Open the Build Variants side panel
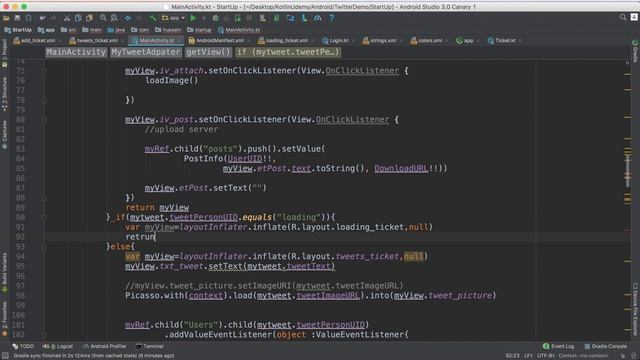 (x=4, y=272)
